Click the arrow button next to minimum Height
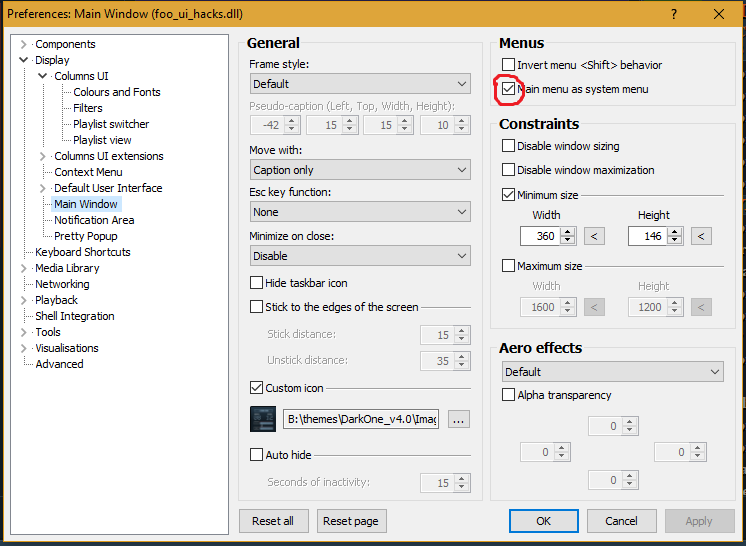This screenshot has width=746, height=546. pos(701,236)
